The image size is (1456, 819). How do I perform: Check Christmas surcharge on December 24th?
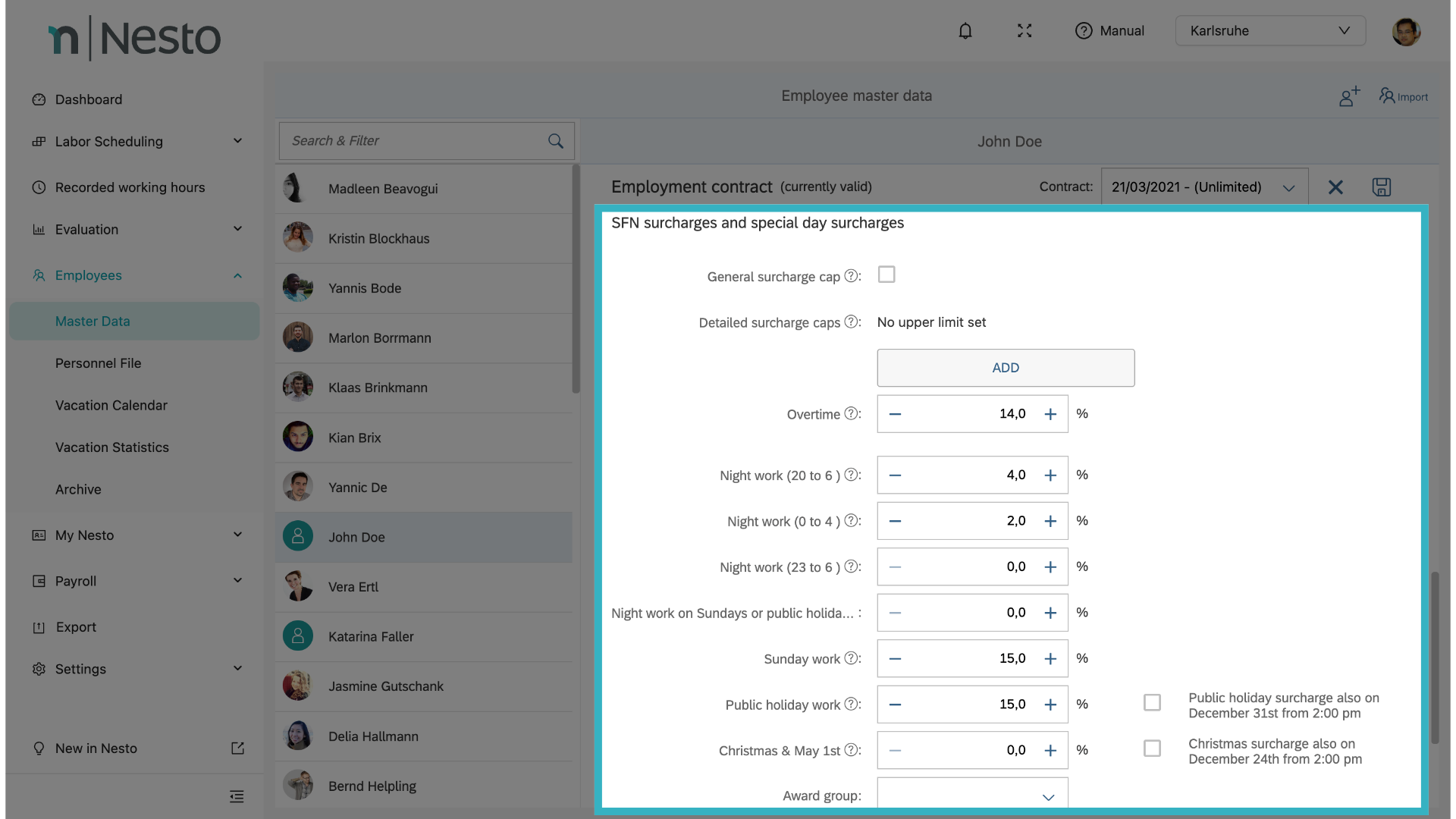(x=1151, y=748)
